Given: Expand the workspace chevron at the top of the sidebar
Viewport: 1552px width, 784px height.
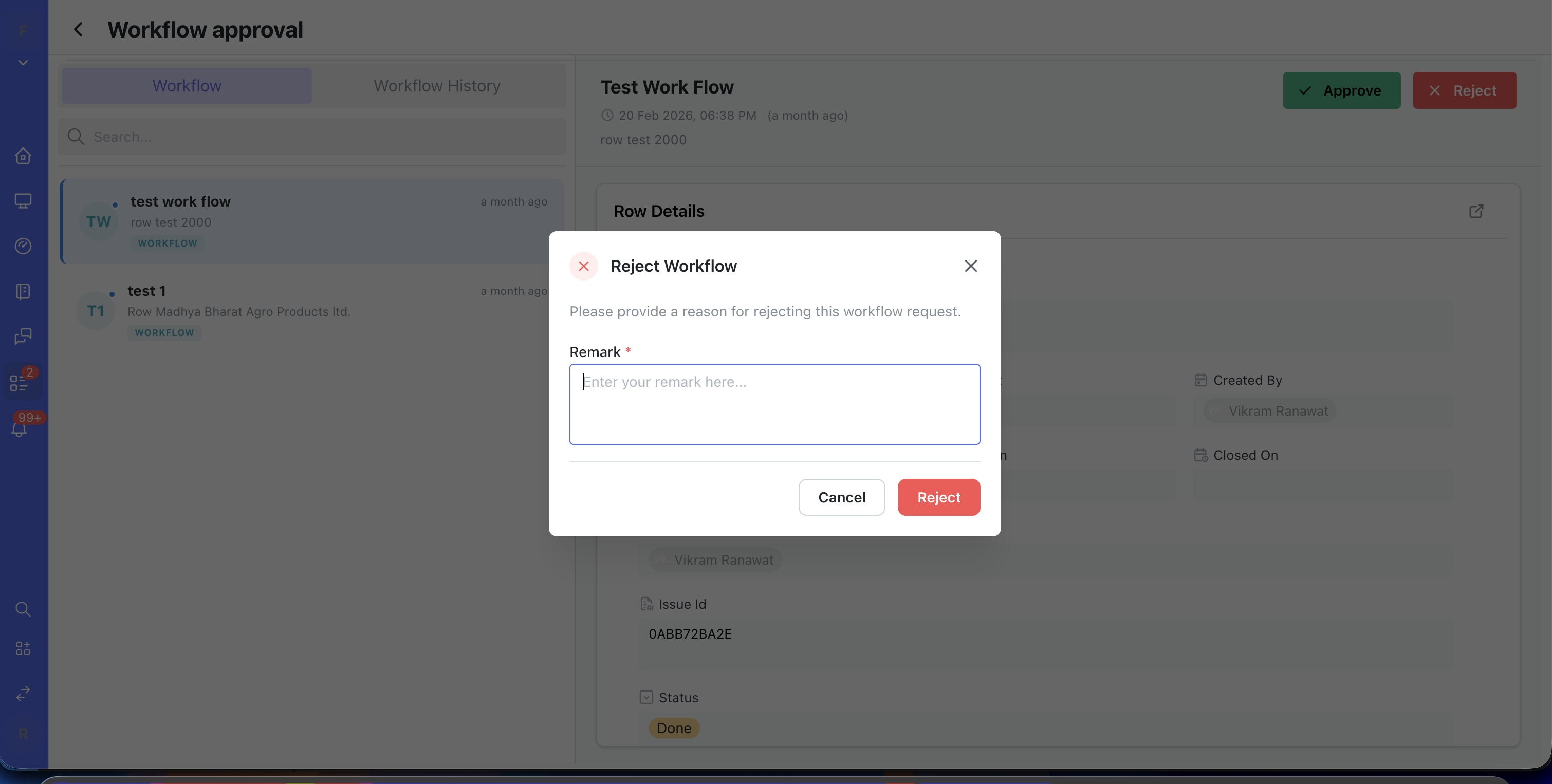Looking at the screenshot, I should pos(23,63).
